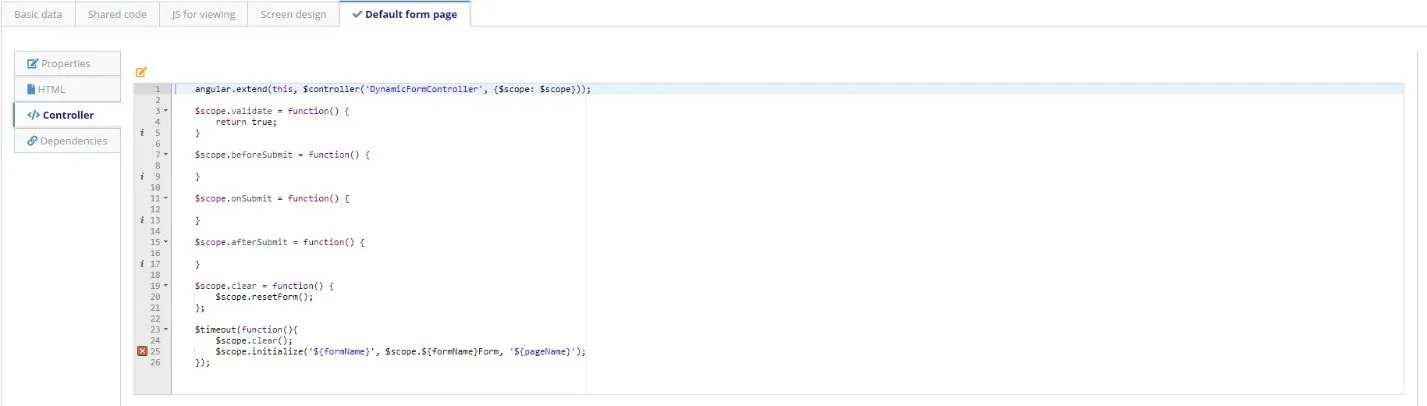
Task: Click line number 26 in the gutter
Action: 155,363
